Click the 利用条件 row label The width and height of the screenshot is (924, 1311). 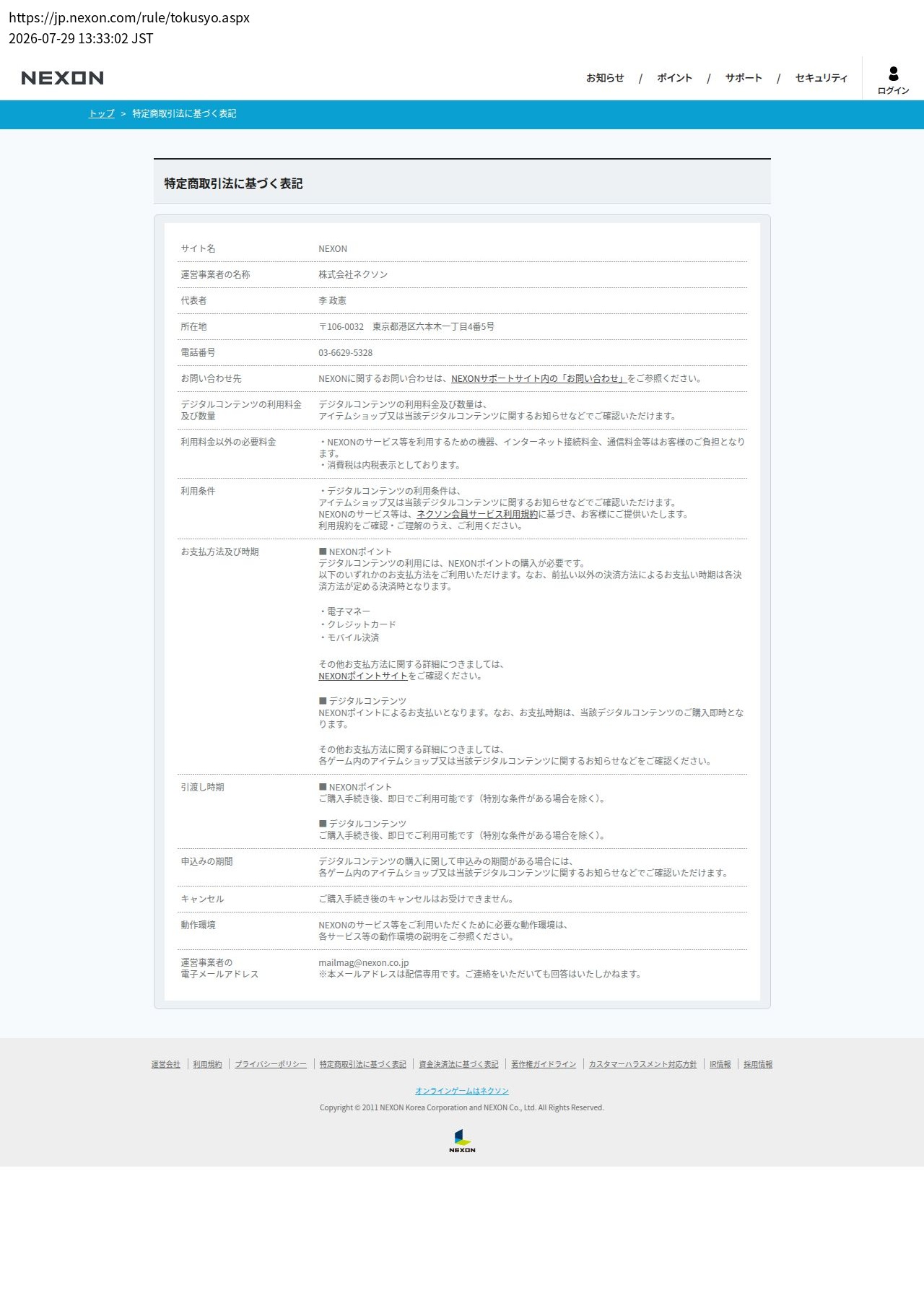point(198,492)
